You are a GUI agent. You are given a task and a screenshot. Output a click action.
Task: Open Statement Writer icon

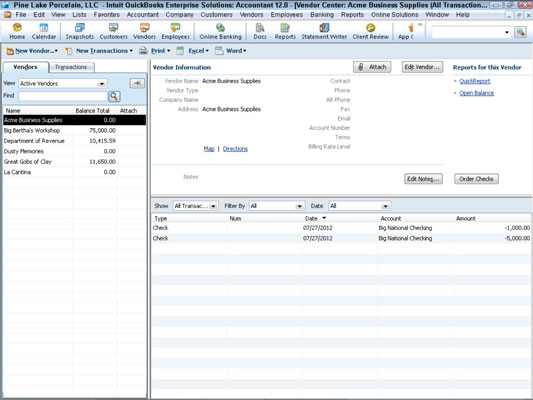click(324, 31)
